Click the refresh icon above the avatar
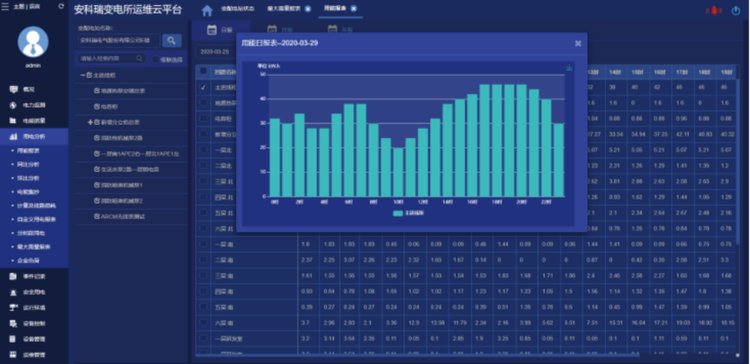The height and width of the screenshot is (364, 750). coord(61,6)
